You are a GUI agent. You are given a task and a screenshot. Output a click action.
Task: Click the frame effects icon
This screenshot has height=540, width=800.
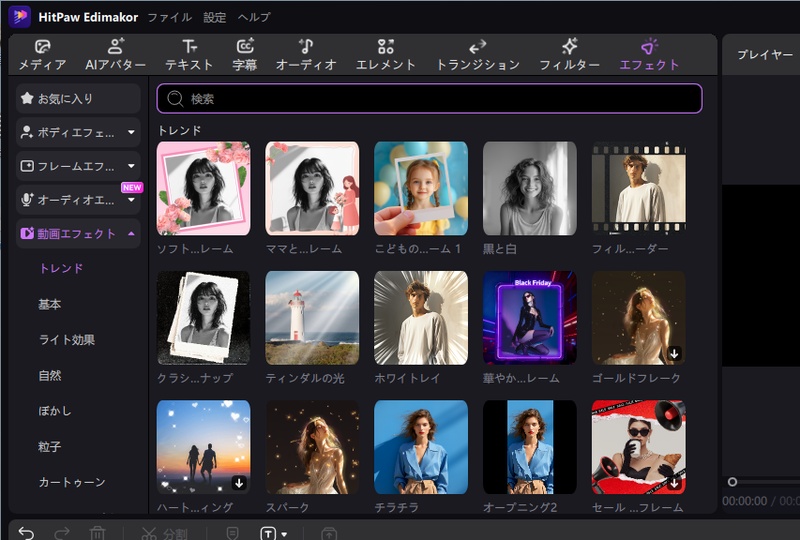[27, 166]
